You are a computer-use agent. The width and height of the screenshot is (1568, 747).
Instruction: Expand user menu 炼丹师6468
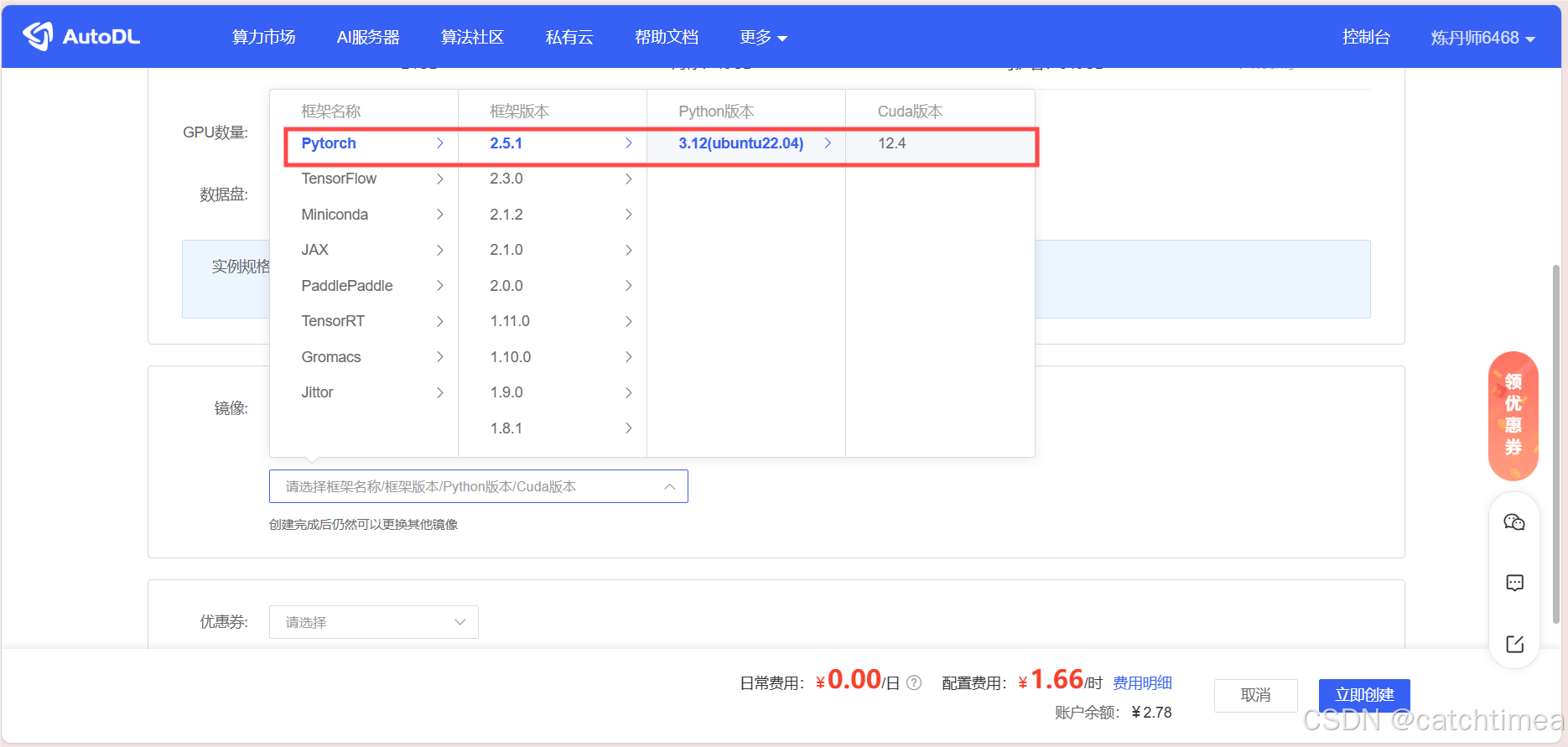click(1482, 38)
